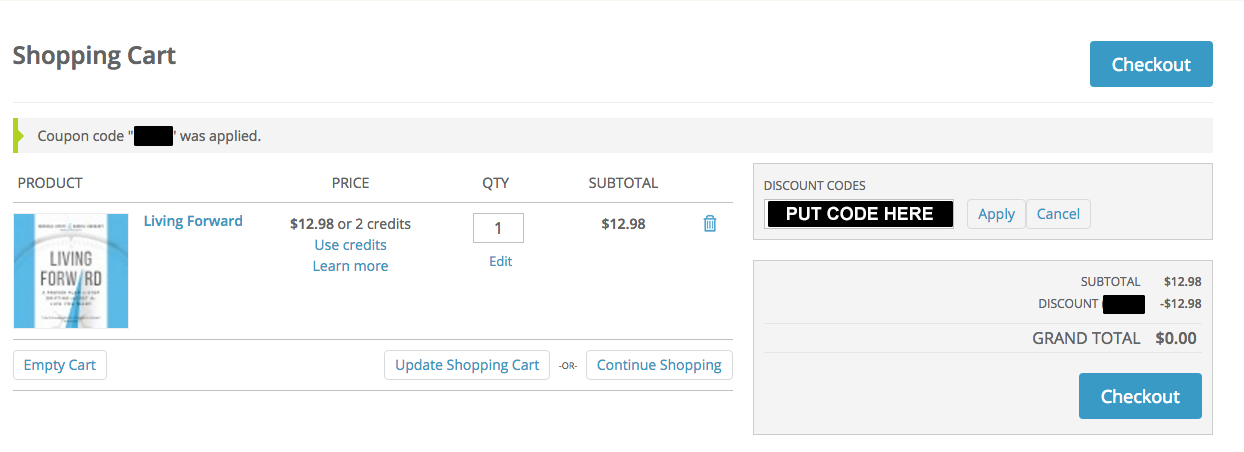Open the Living Forward product title link

(193, 221)
